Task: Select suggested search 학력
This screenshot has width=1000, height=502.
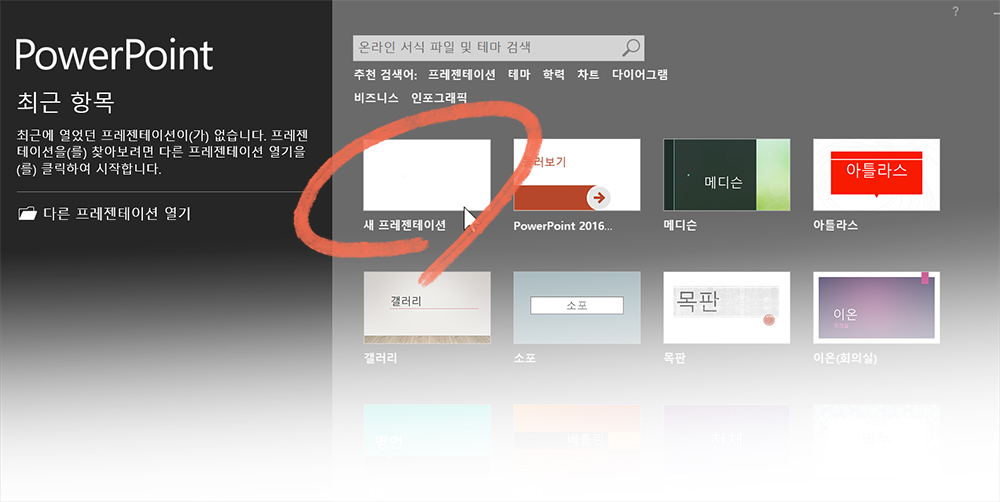Action: tap(554, 75)
